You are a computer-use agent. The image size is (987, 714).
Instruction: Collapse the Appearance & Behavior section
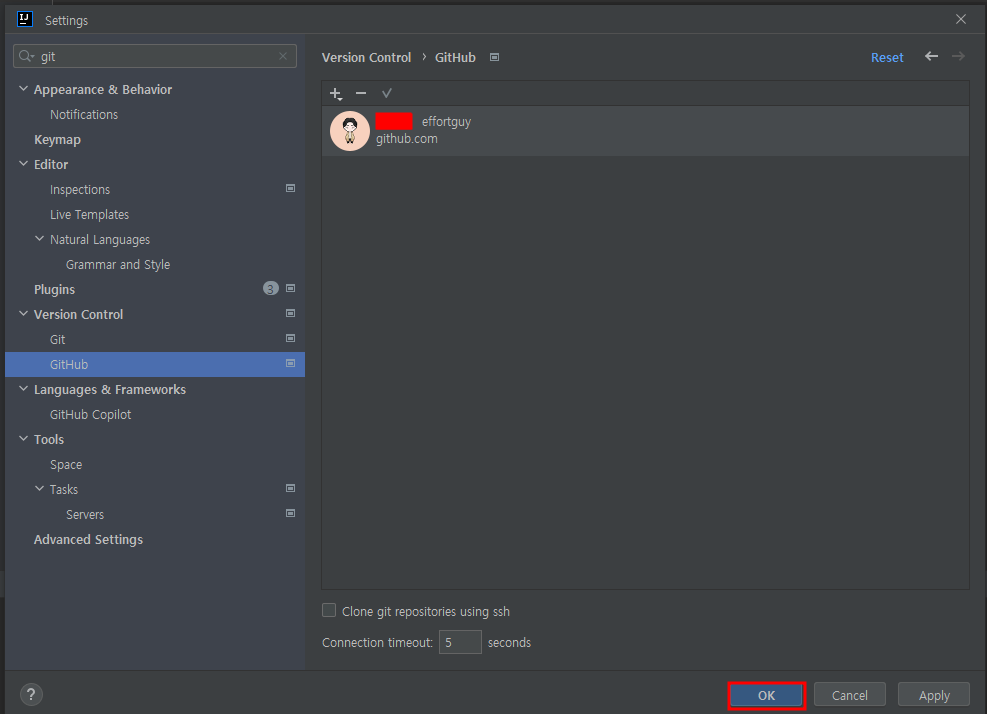pos(23,89)
